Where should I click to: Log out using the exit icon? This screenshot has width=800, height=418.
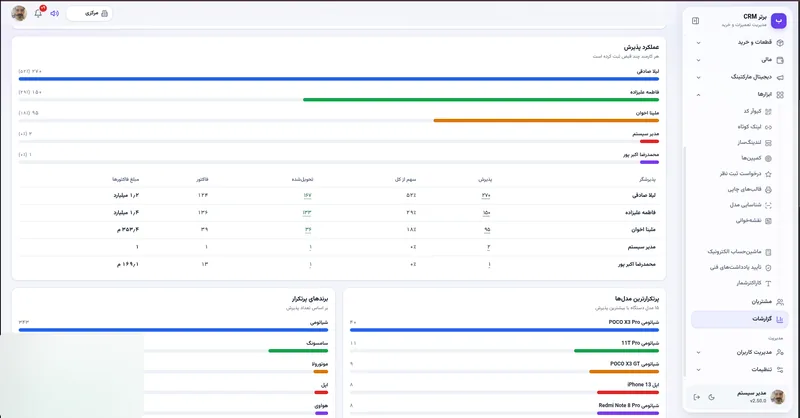[x=696, y=397]
